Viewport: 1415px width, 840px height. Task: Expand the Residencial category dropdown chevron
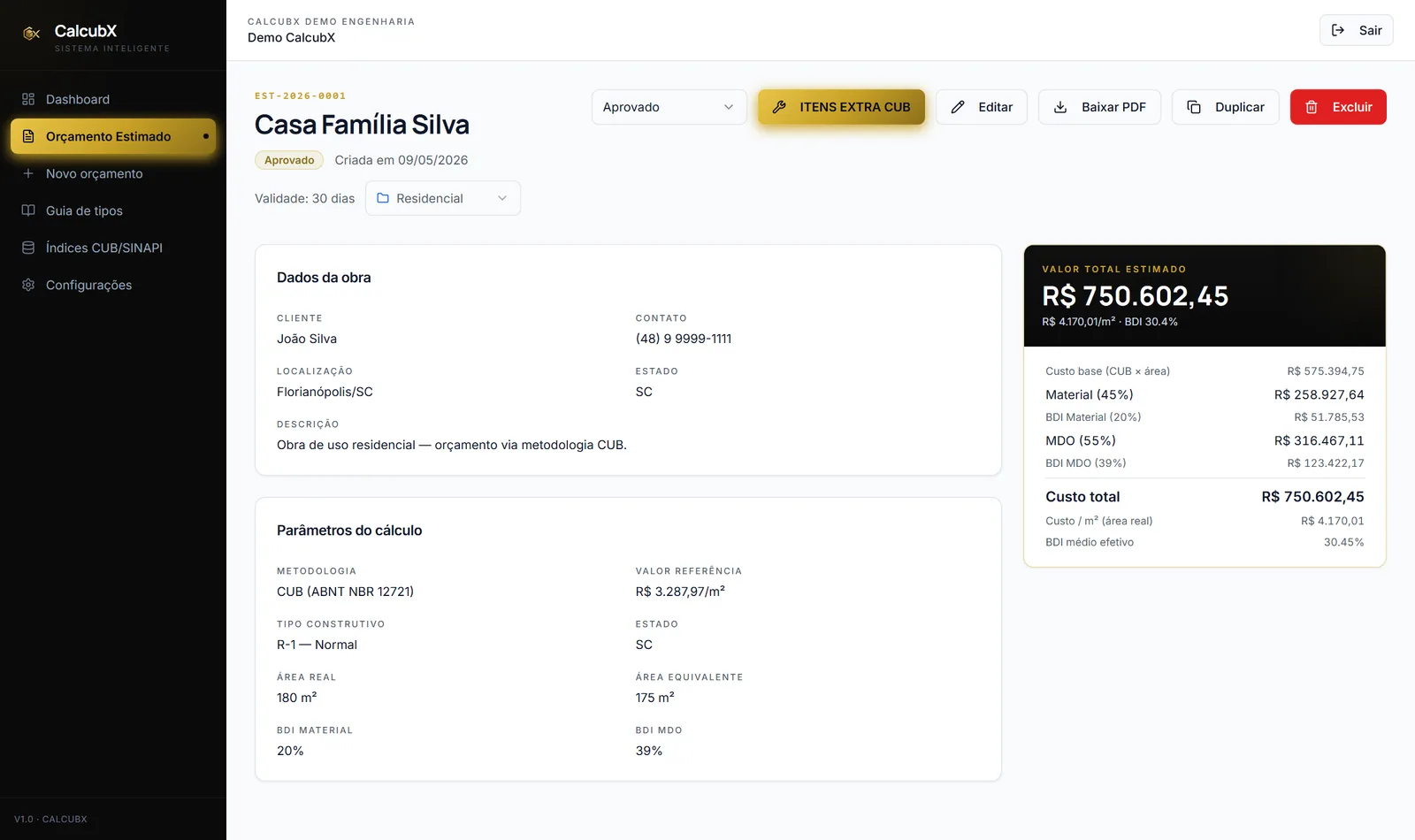pyautogui.click(x=502, y=198)
